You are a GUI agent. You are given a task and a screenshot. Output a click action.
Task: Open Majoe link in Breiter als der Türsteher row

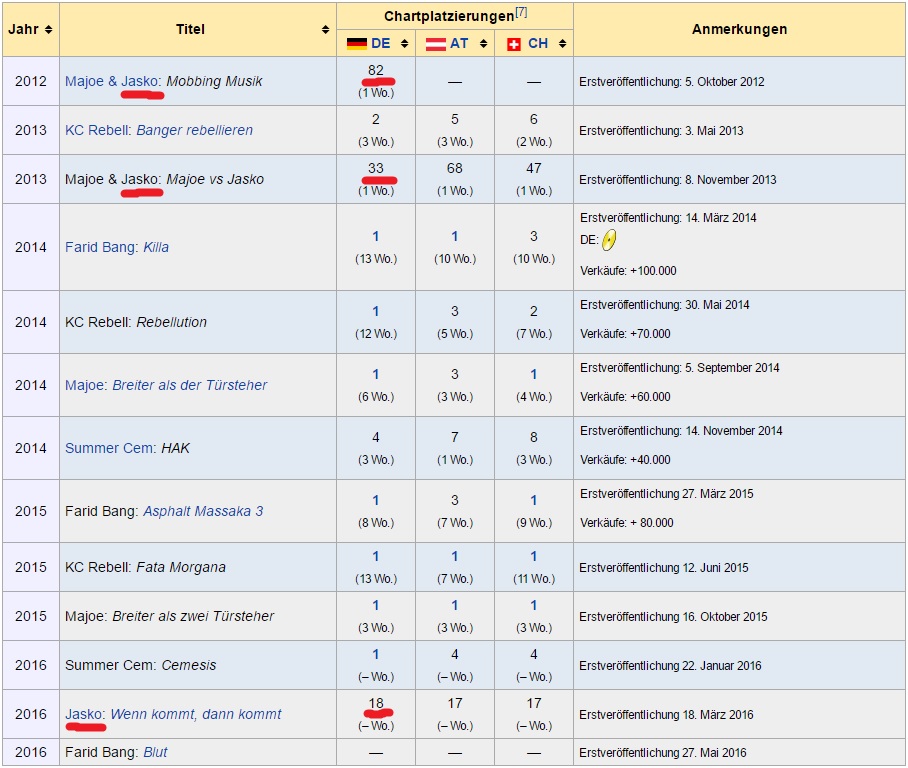86,385
